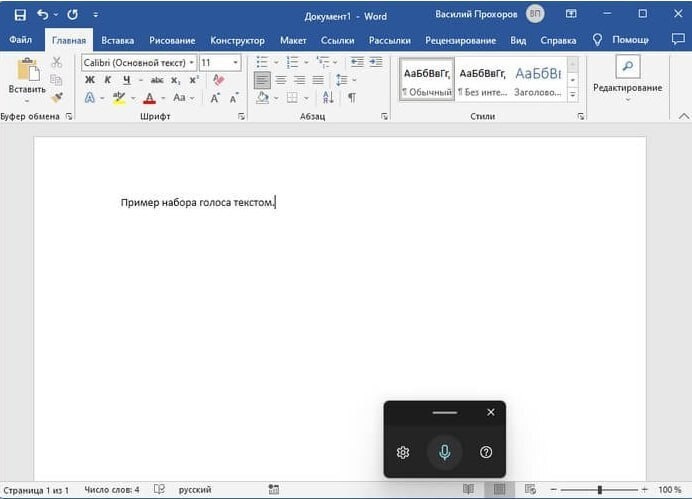Image resolution: width=692 pixels, height=499 pixels.
Task: Apply yellow text highlight color
Action: tap(119, 98)
